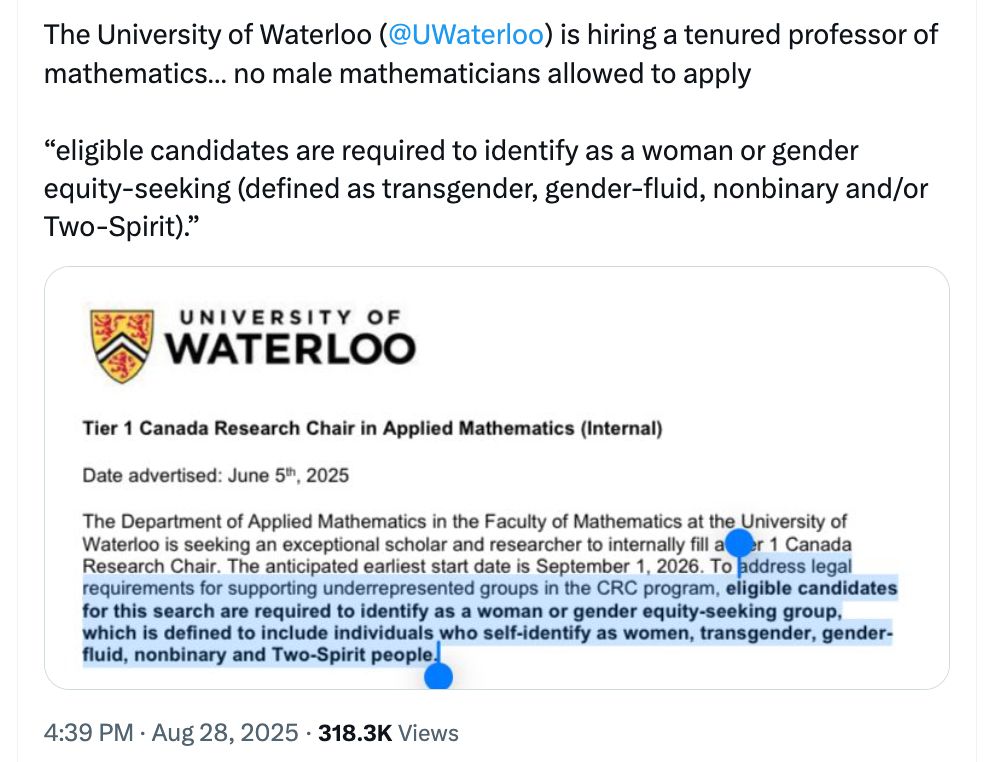Click the 'UNIVERSITY OF' text in the logo
990x762 pixels.
pos(290,317)
